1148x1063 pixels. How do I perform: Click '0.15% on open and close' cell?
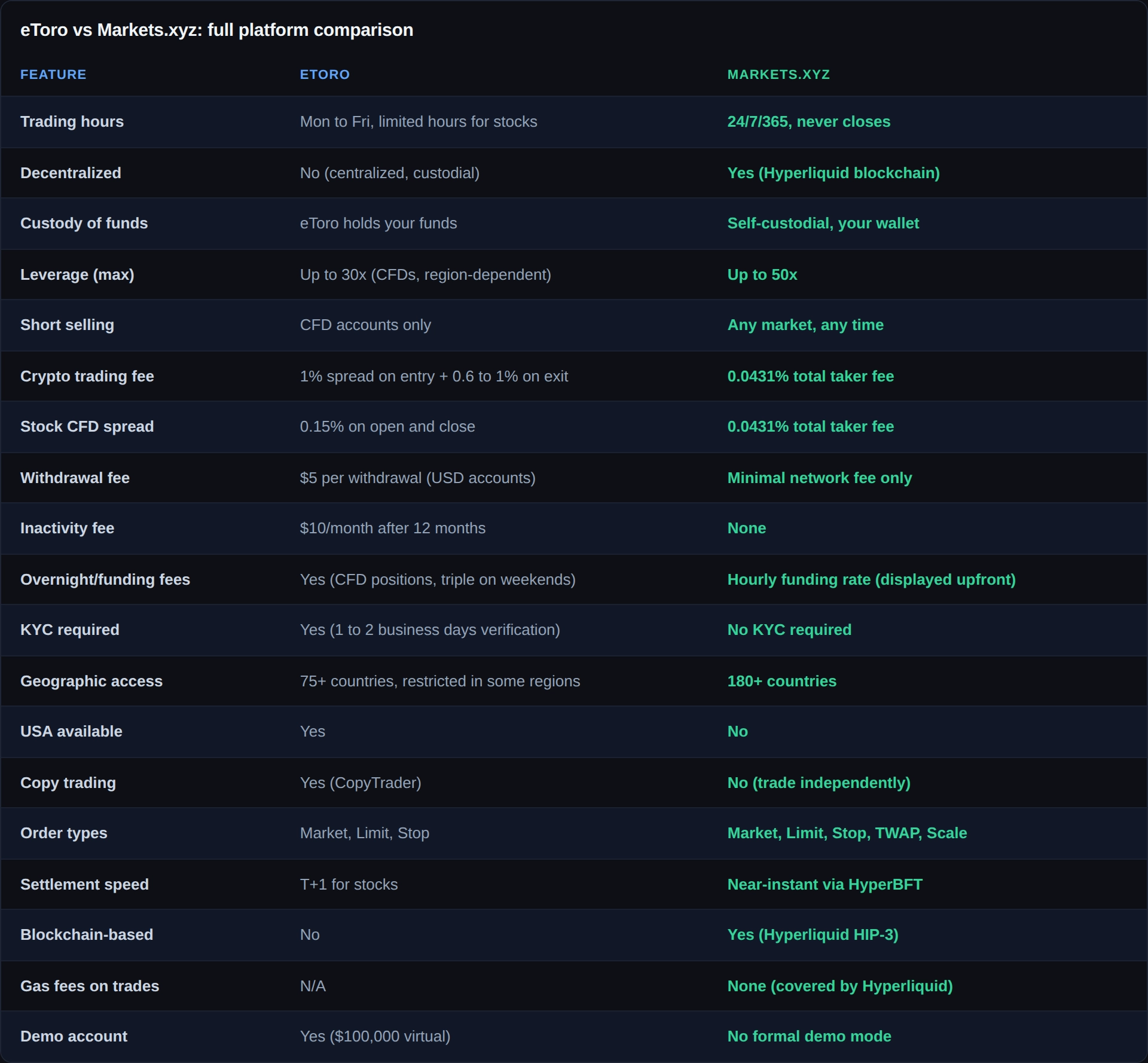(x=387, y=426)
